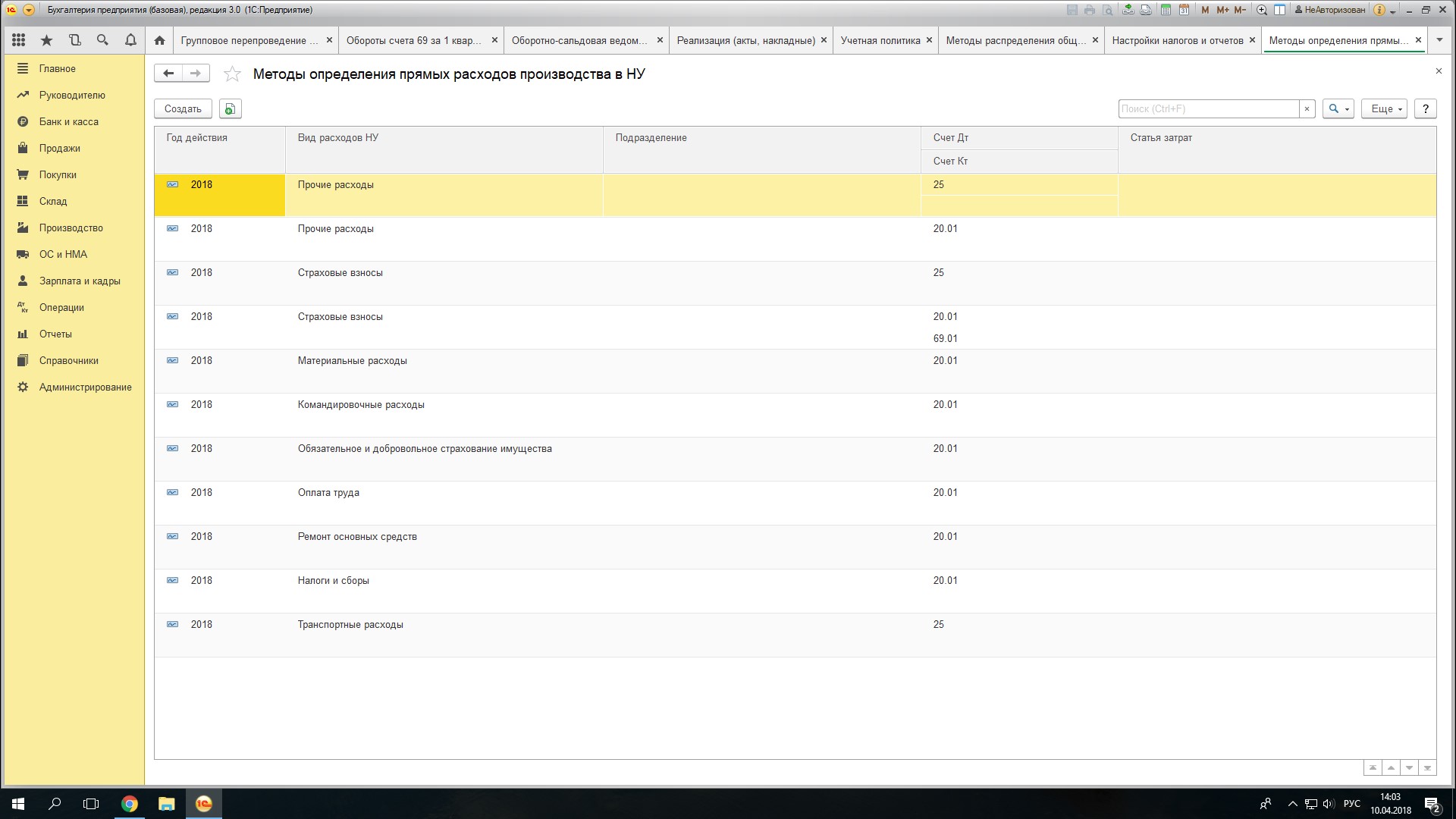Add this form to favorites star
The image size is (1456, 819).
click(x=233, y=74)
